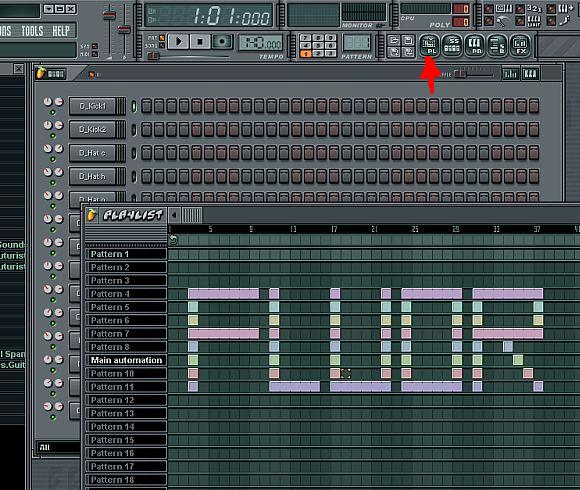Show the step sequencer via SS button
Image resolution: width=580 pixels, height=490 pixels.
tap(452, 45)
